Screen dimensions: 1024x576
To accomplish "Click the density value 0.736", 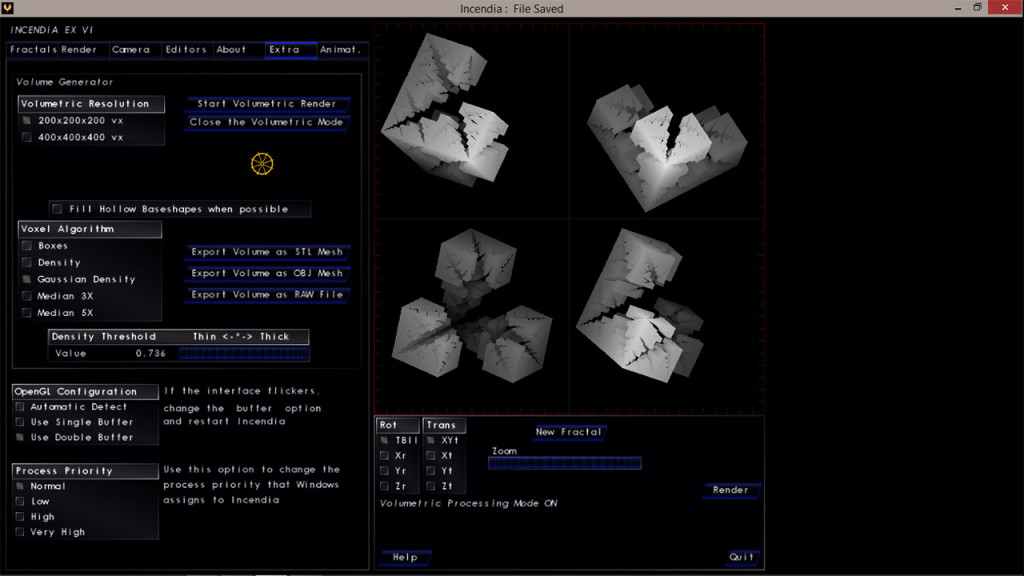I will click(x=151, y=354).
